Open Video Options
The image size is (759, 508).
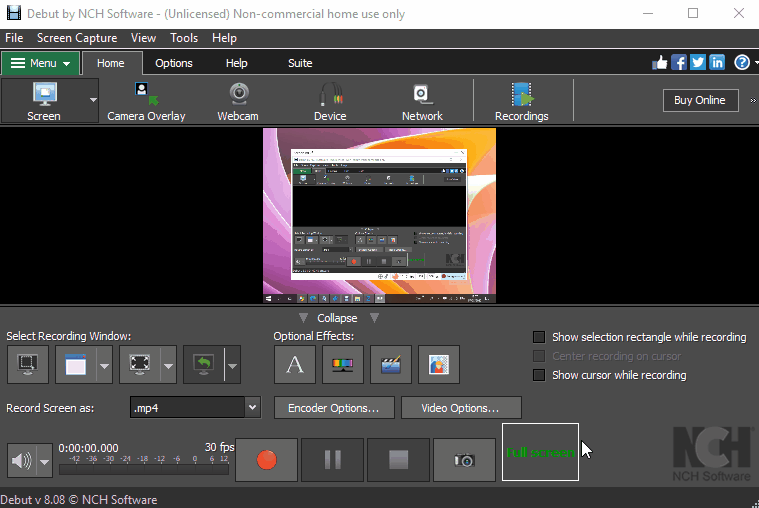pyautogui.click(x=461, y=408)
